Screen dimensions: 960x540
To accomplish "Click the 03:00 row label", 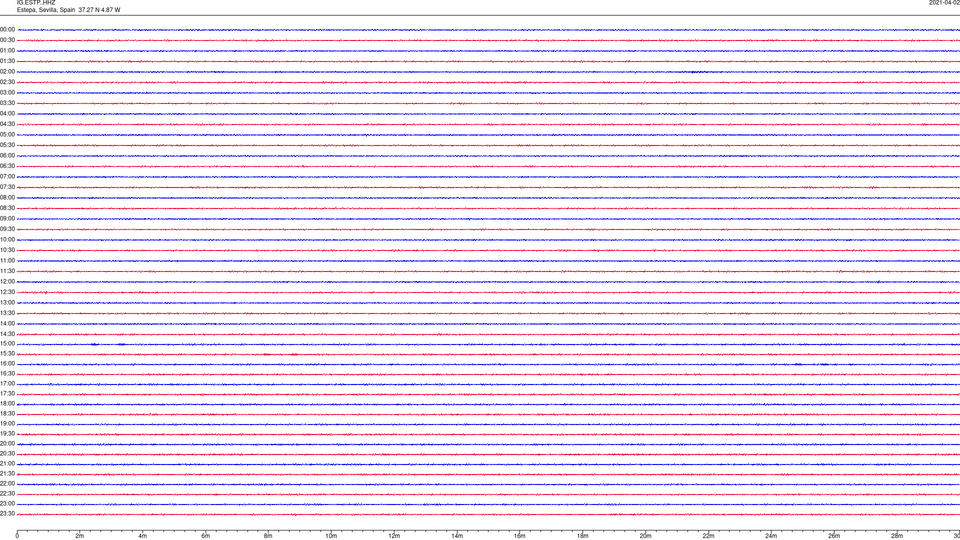I will (7, 92).
